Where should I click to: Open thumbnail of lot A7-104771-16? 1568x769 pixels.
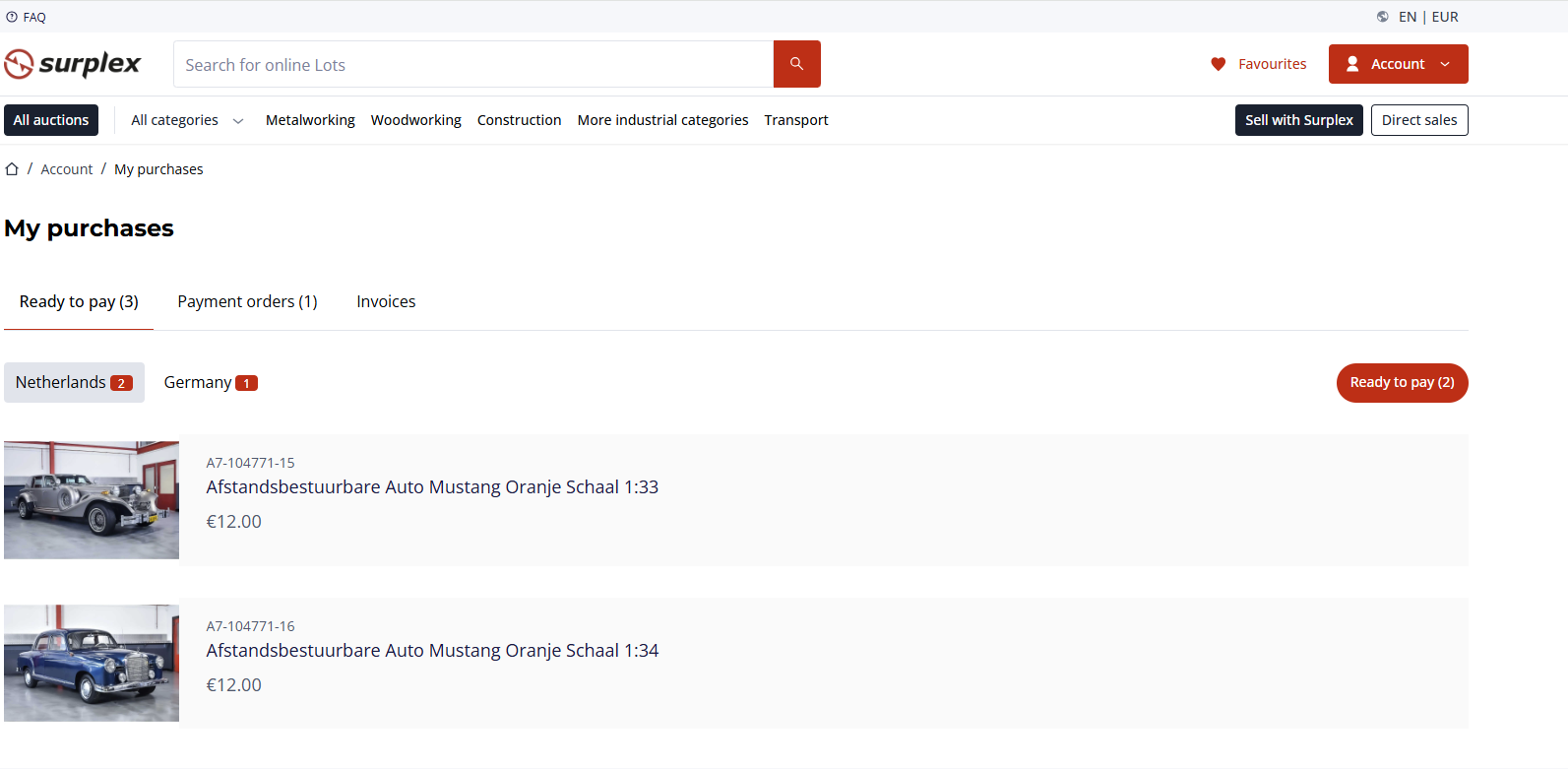tap(92, 663)
